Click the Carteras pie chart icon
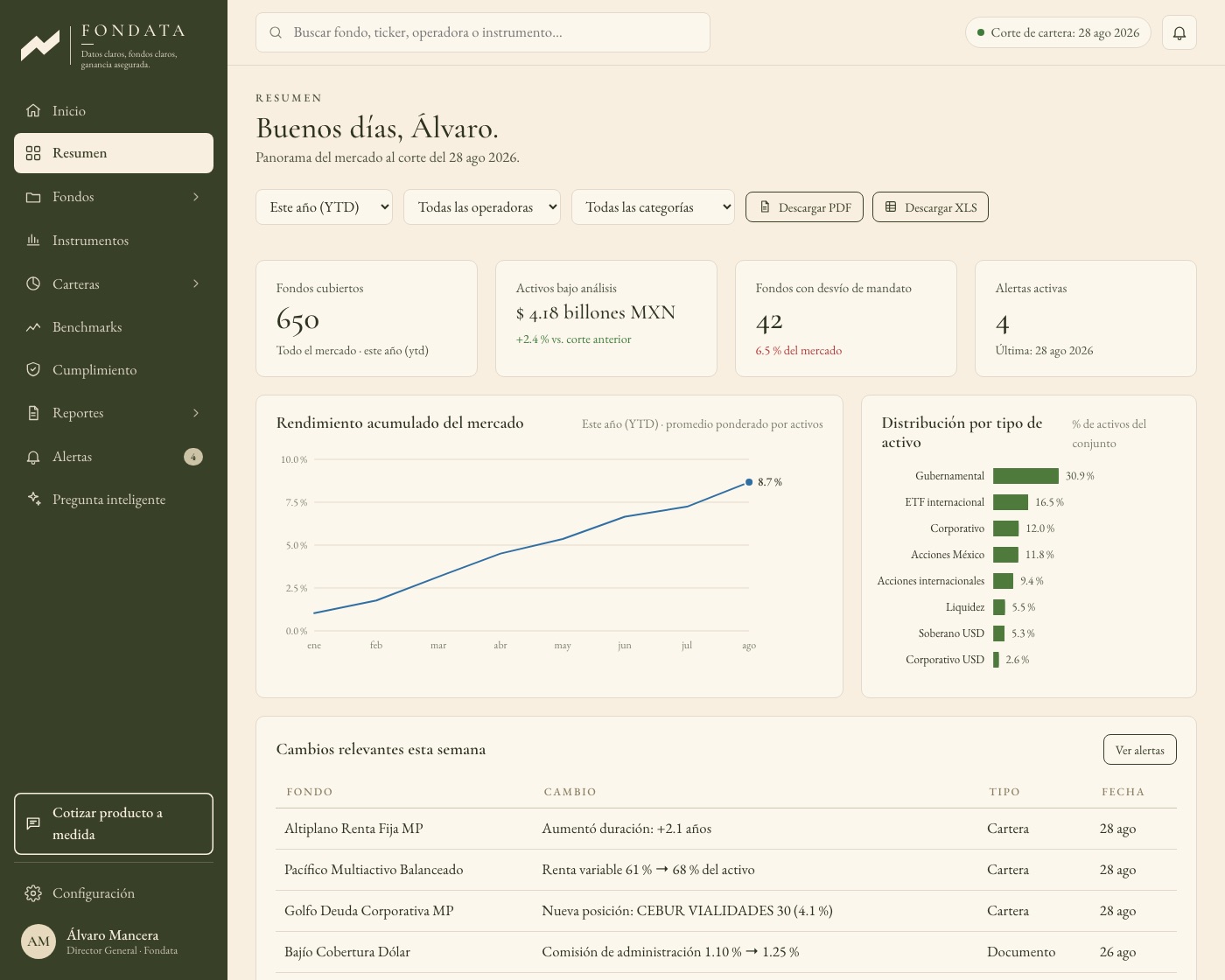The image size is (1225, 980). tap(33, 283)
